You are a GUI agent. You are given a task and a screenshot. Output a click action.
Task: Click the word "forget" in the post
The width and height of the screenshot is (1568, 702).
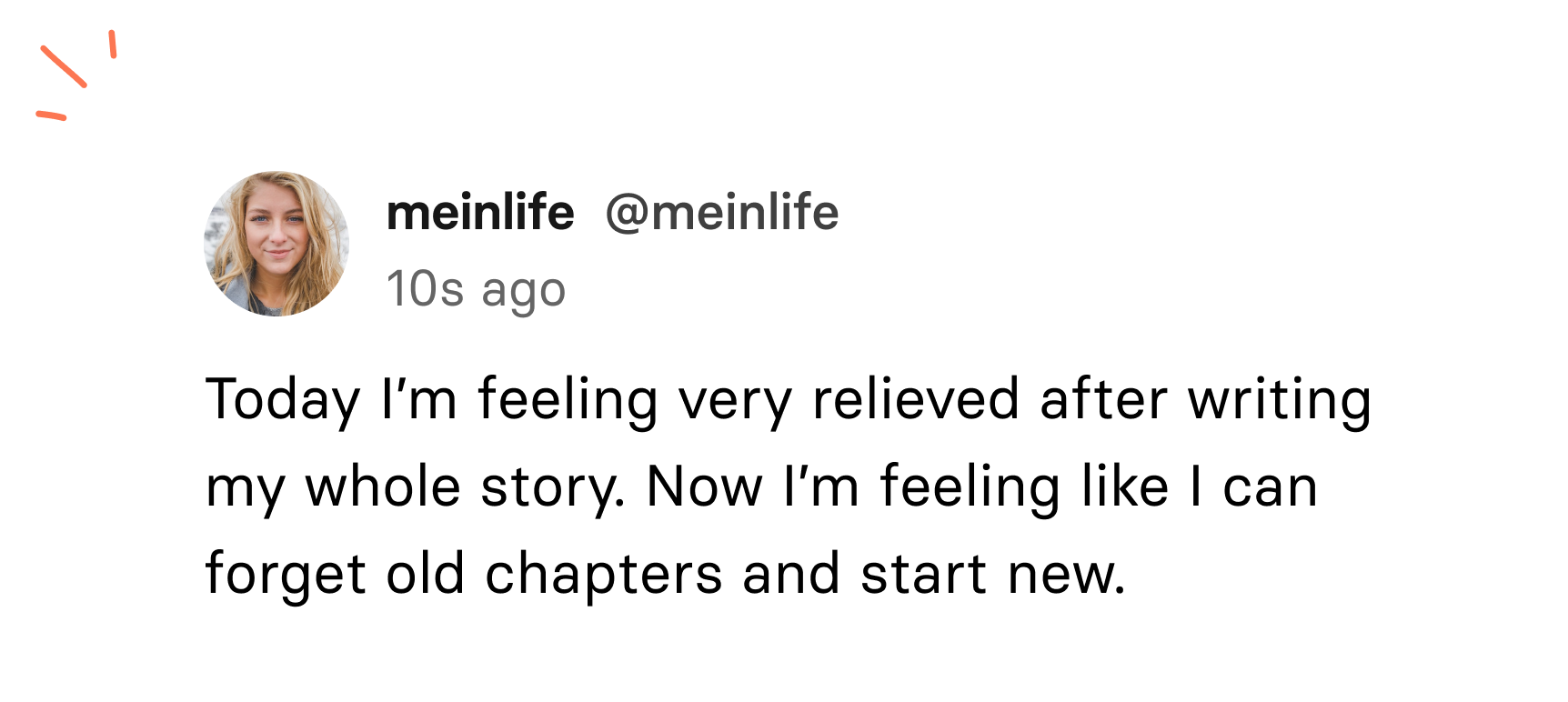pos(285,574)
